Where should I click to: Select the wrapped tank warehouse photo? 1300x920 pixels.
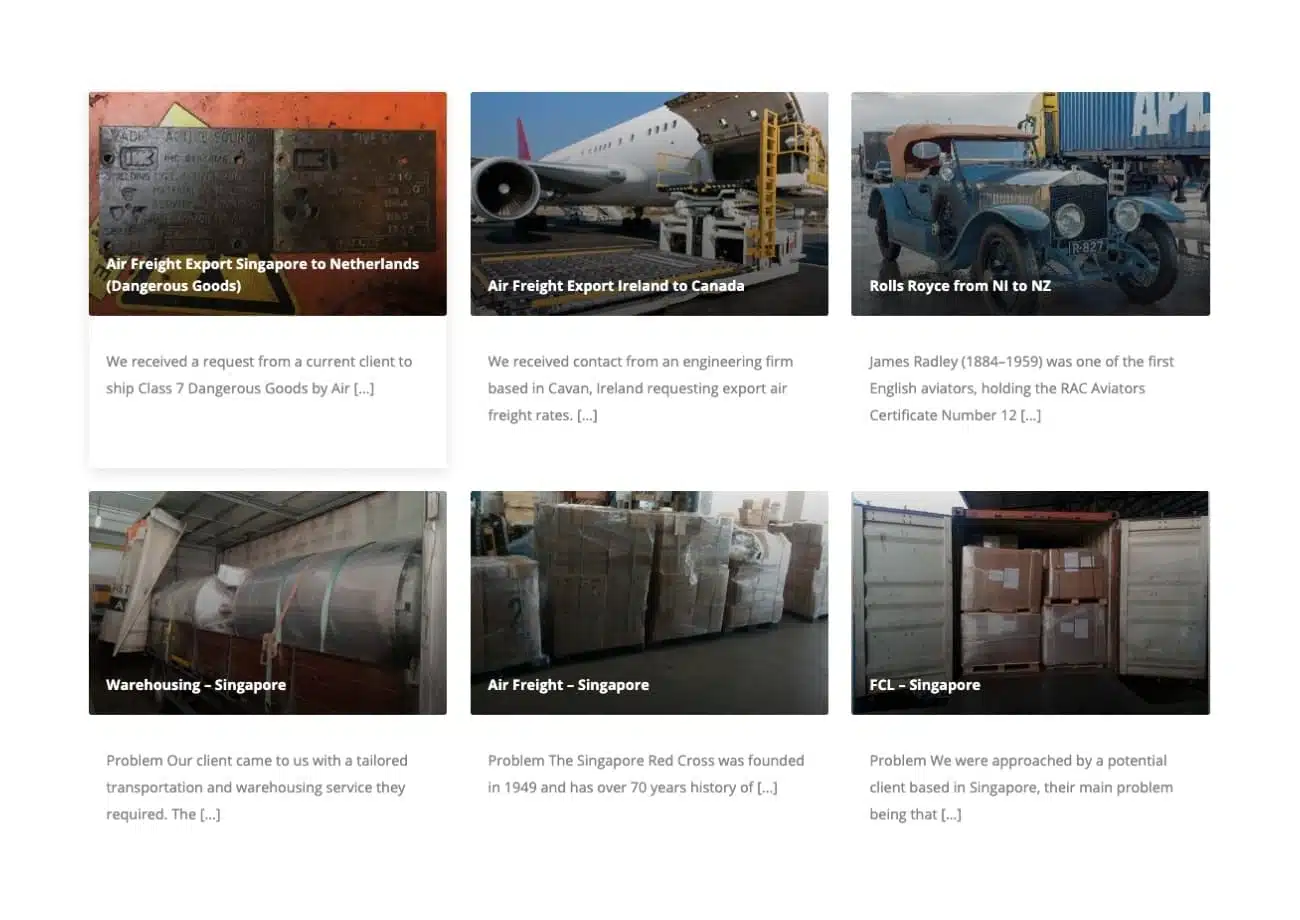pos(267,603)
